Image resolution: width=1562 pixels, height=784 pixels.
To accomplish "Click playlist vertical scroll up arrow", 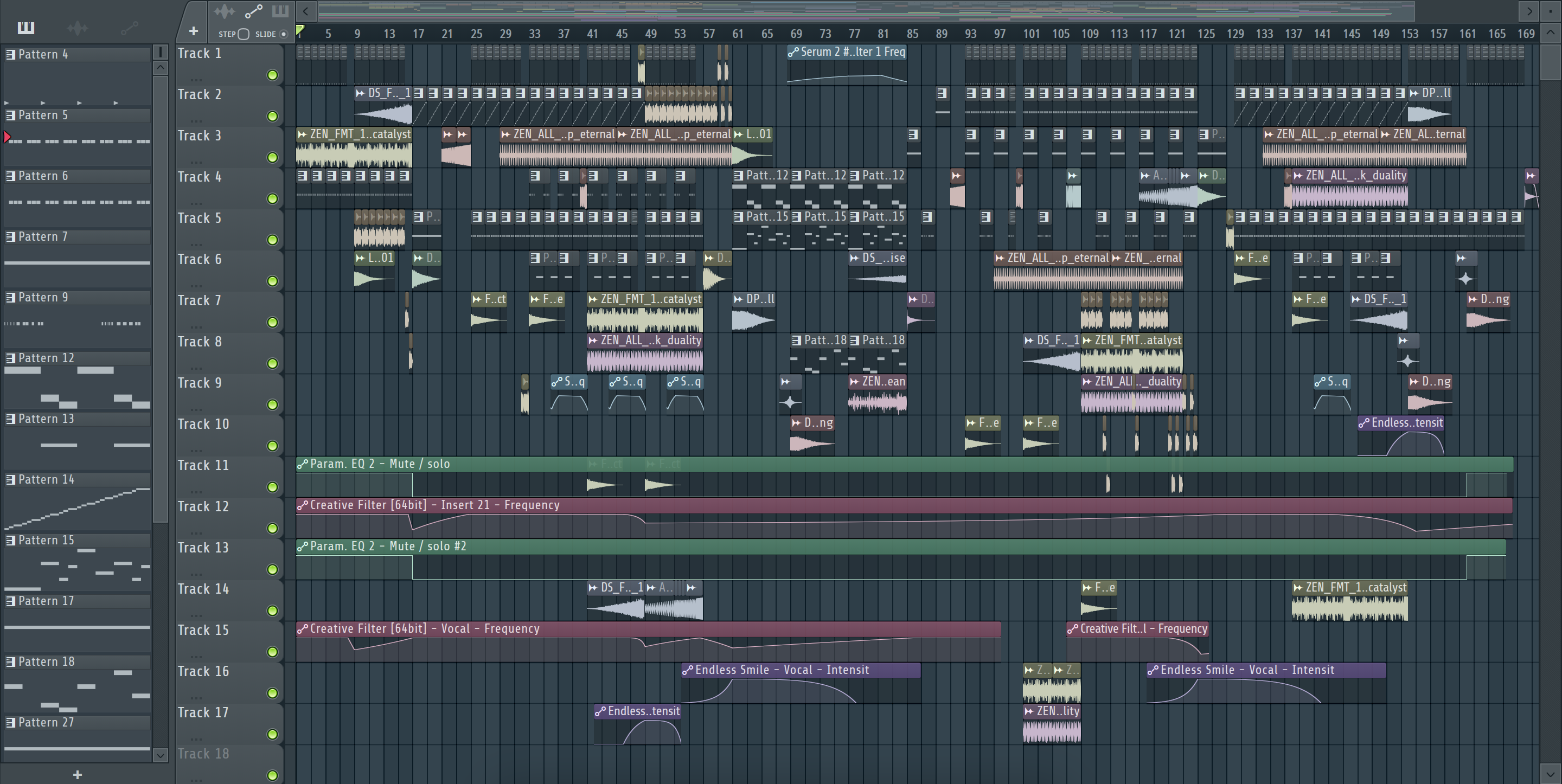I will pos(1550,33).
